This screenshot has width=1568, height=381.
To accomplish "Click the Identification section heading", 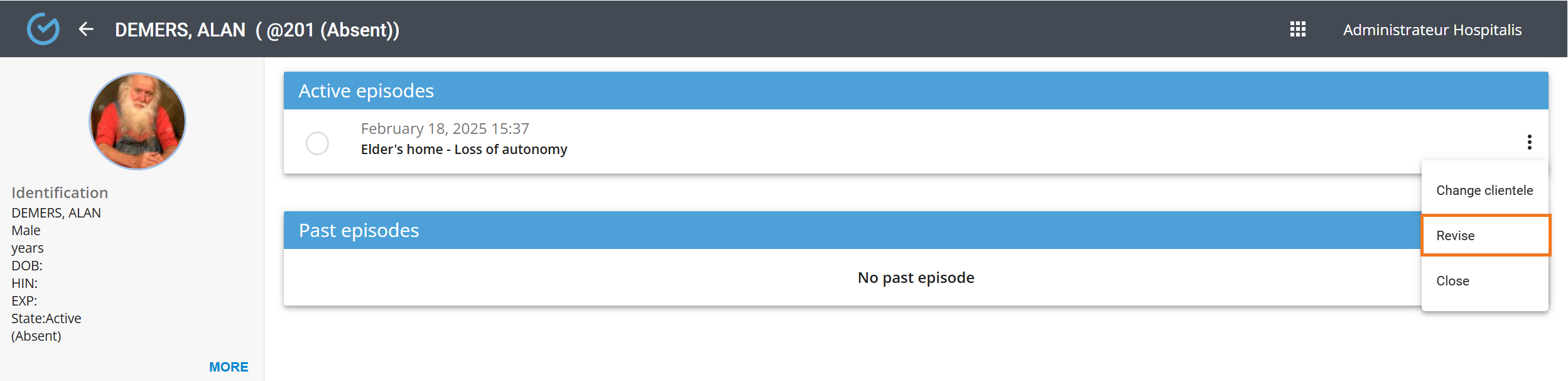I will 60,193.
